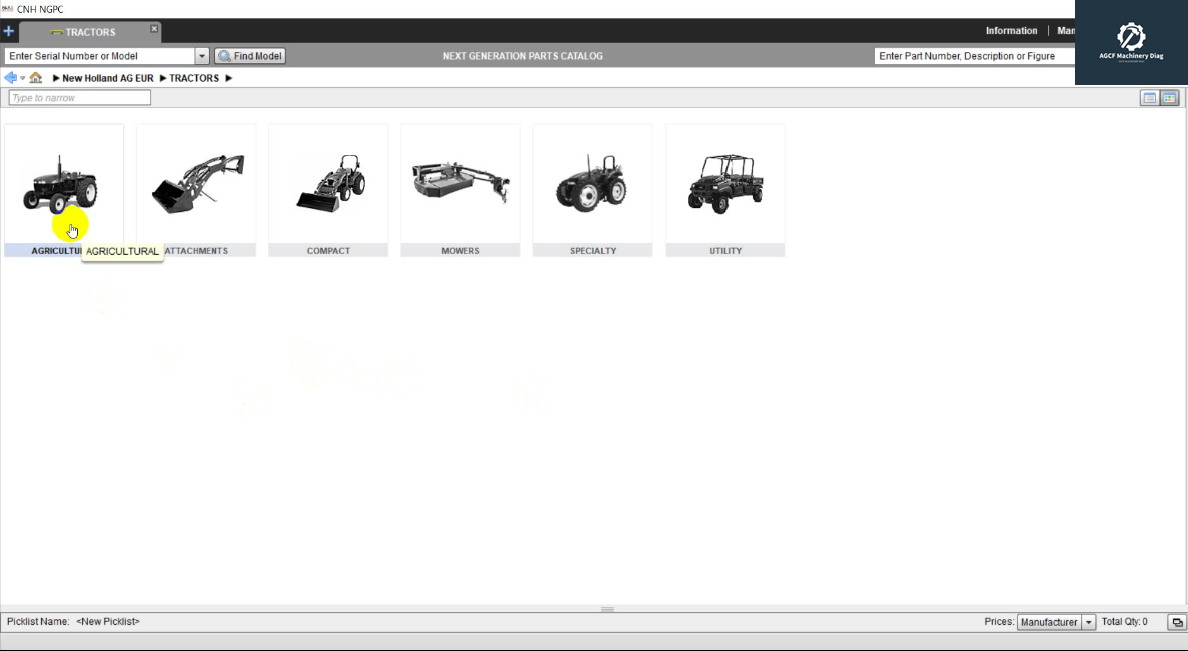
Task: Open the serial number dropdown arrow
Action: (x=201, y=56)
